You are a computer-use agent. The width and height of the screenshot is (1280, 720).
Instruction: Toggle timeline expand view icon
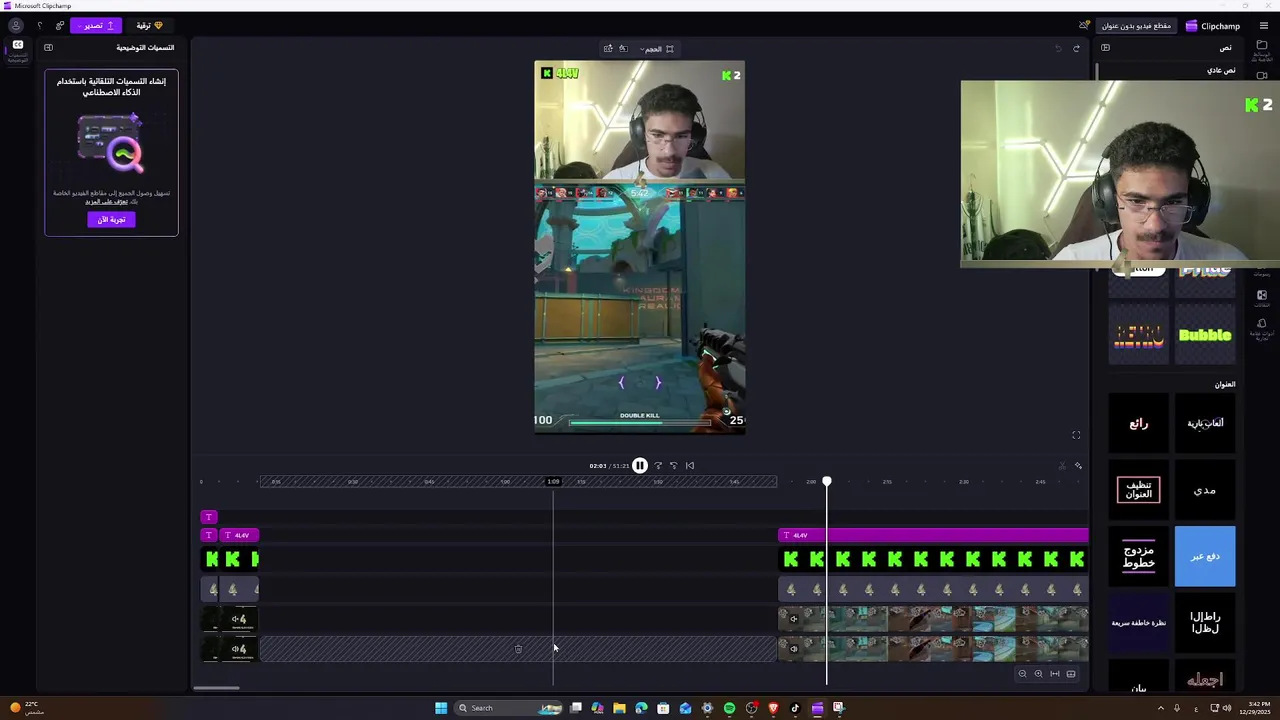point(1070,674)
